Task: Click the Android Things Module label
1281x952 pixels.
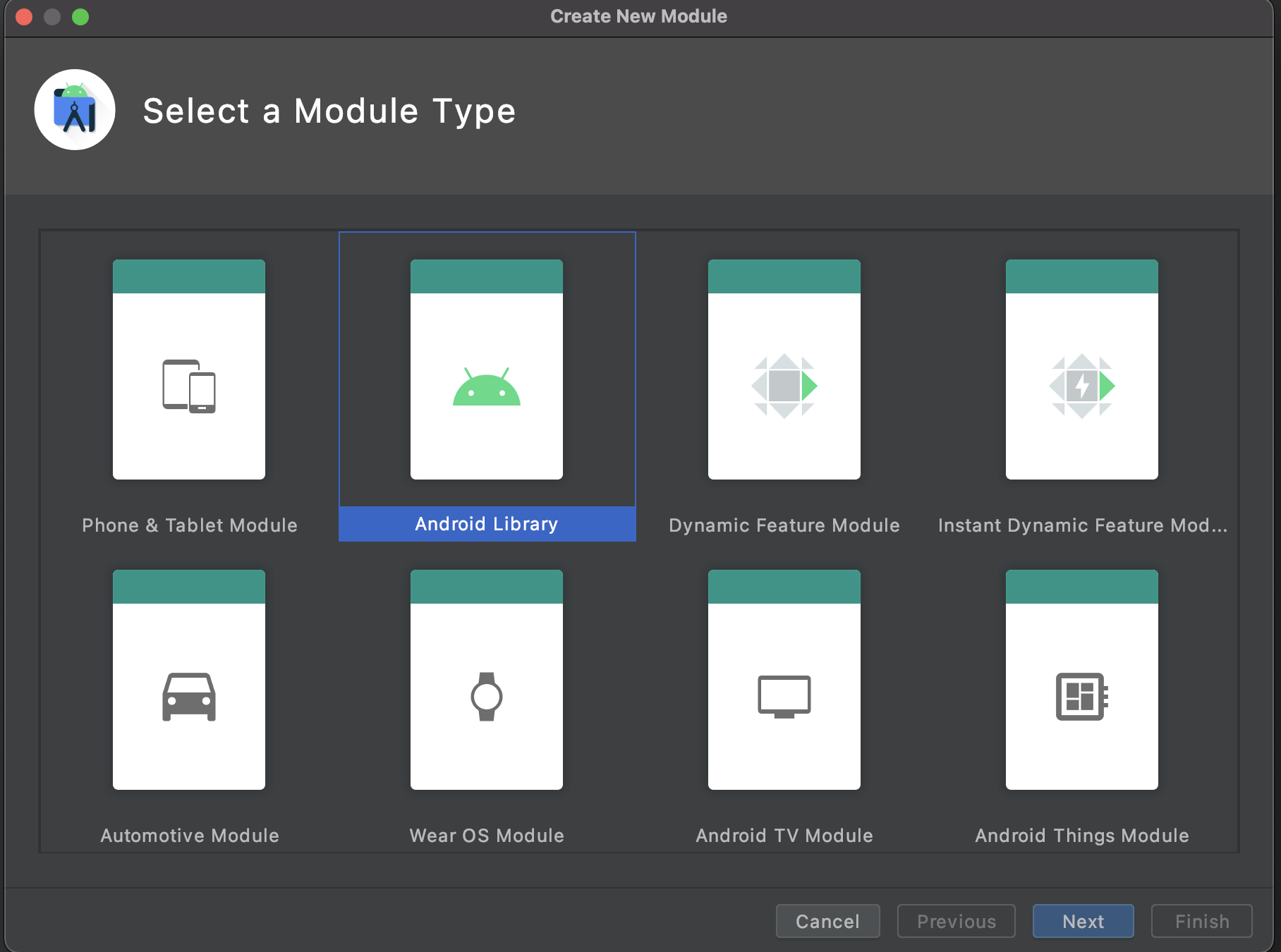Action: 1082,836
